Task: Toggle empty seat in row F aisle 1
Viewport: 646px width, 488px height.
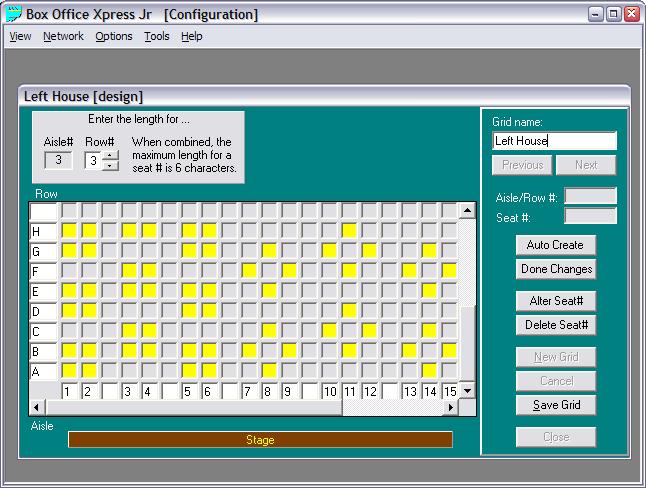Action: 69,270
